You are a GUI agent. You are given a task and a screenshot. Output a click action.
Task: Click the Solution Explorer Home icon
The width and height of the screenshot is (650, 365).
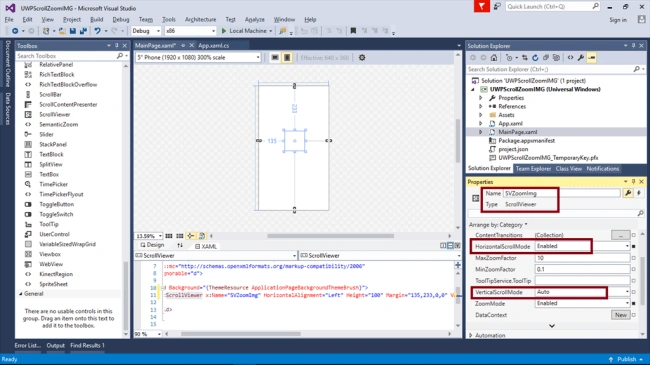[494, 58]
